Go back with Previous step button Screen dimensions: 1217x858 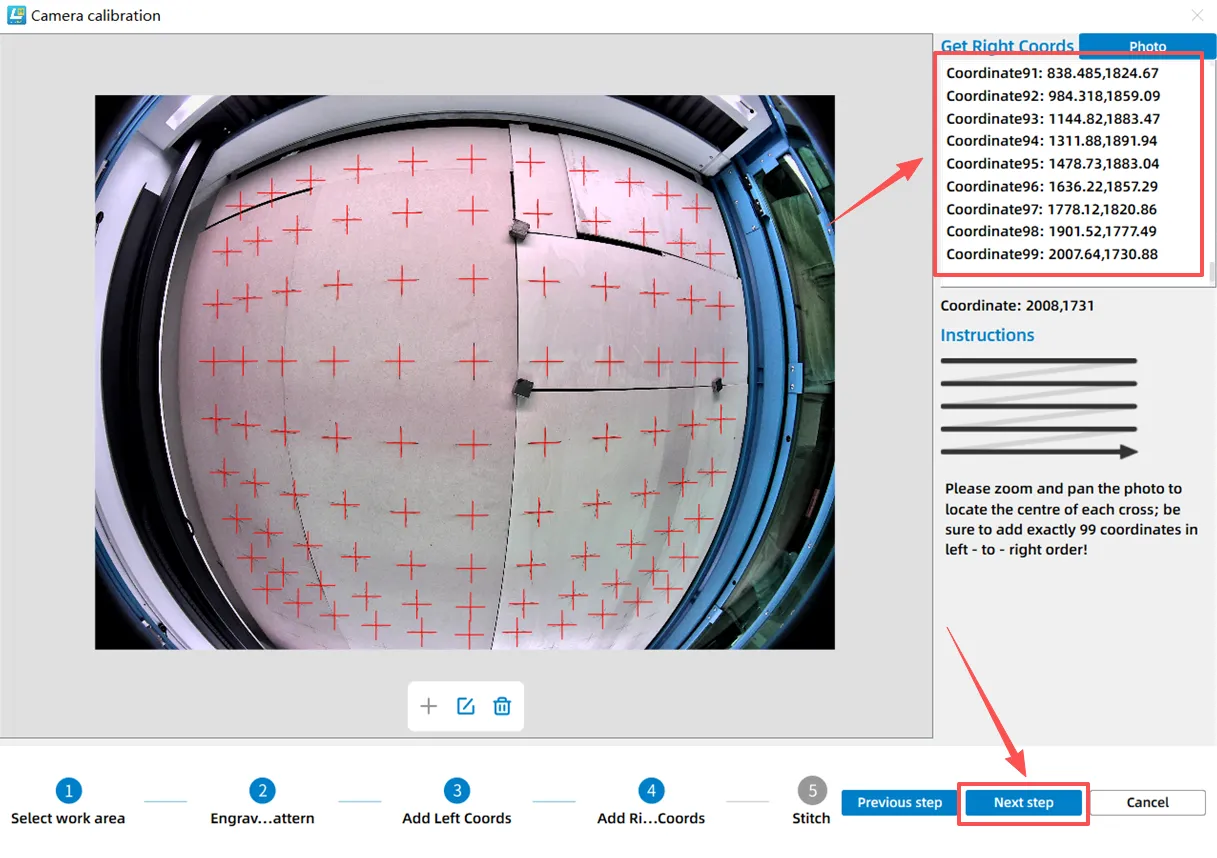coord(899,802)
